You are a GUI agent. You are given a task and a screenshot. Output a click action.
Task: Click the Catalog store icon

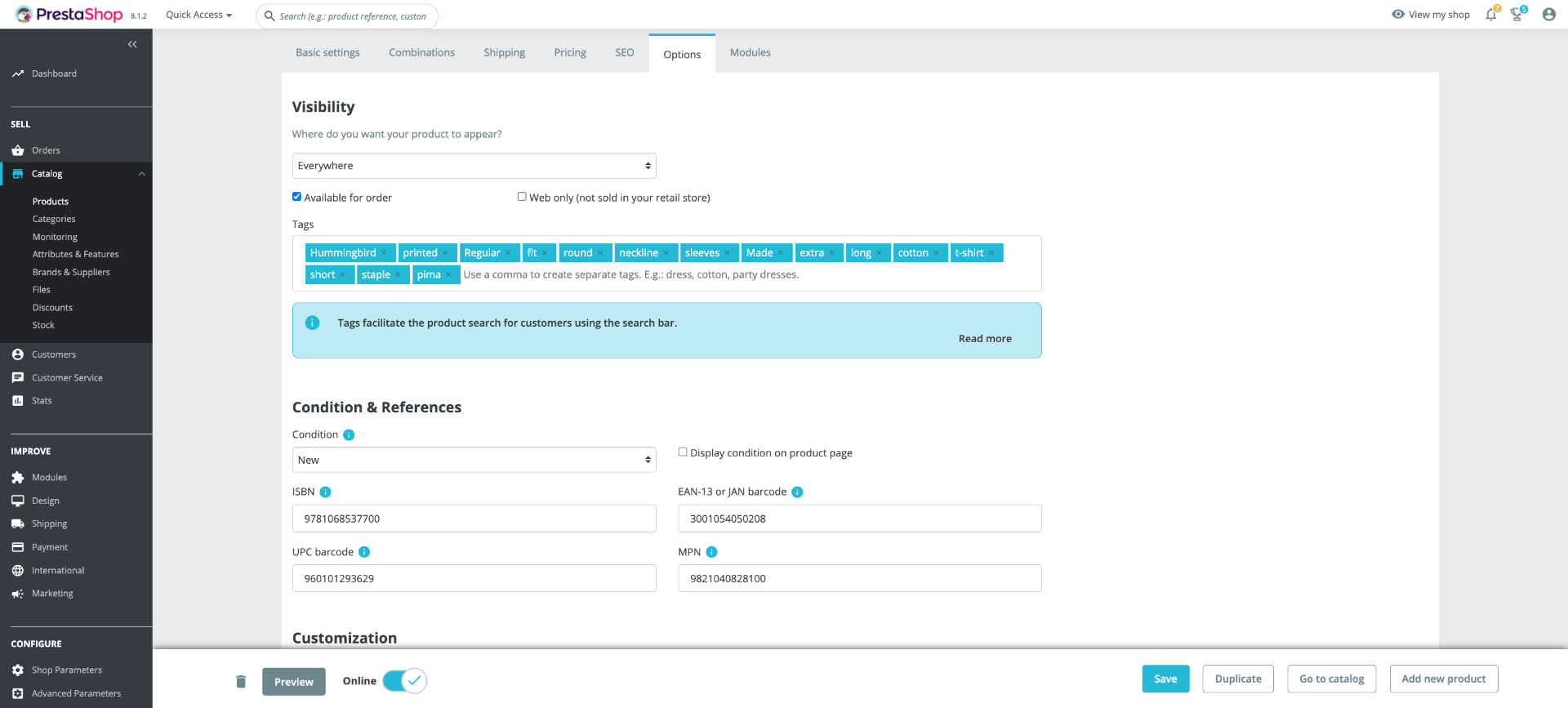pyautogui.click(x=18, y=174)
